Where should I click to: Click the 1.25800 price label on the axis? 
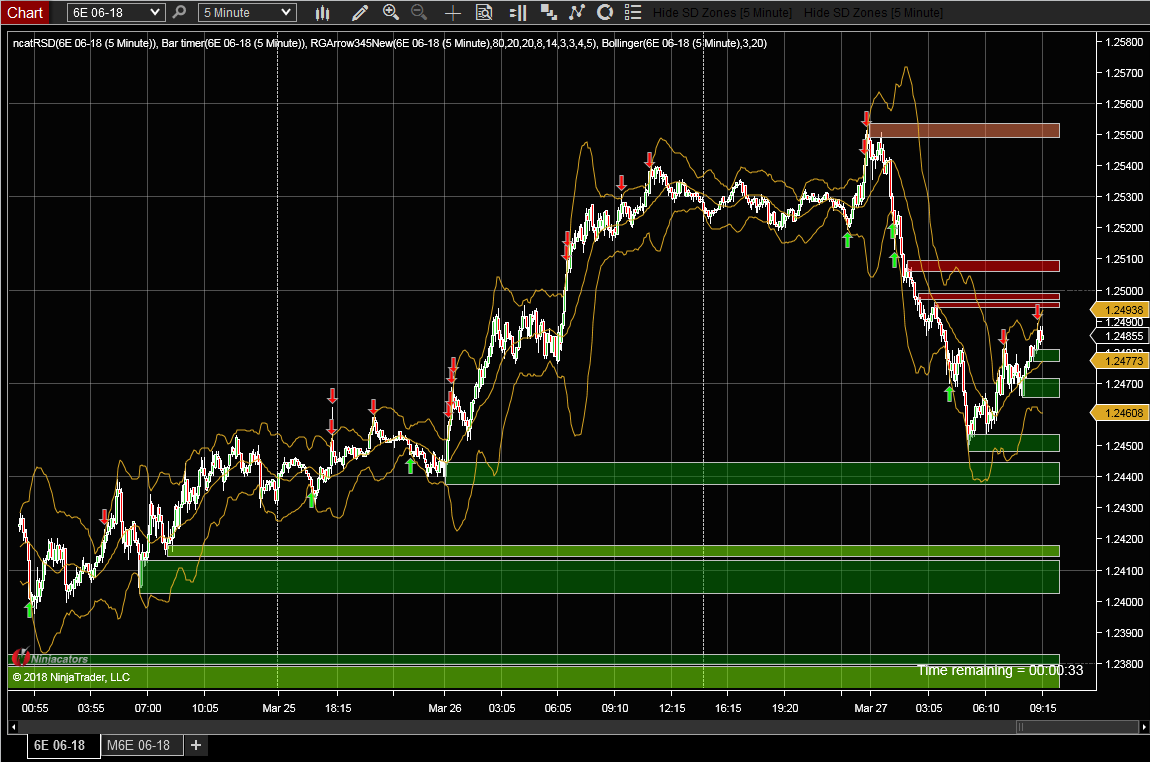[x=1124, y=42]
